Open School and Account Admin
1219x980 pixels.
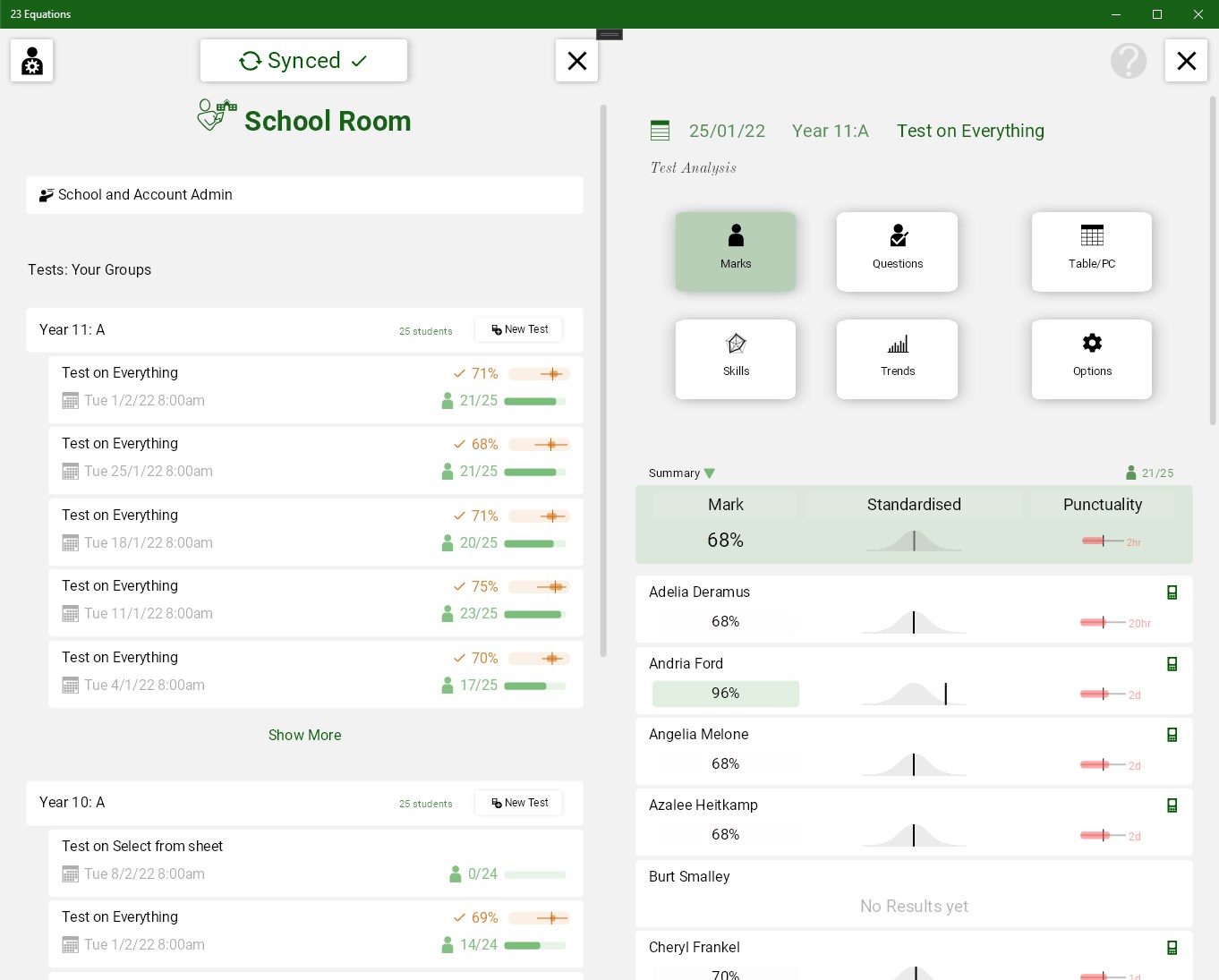pos(304,195)
